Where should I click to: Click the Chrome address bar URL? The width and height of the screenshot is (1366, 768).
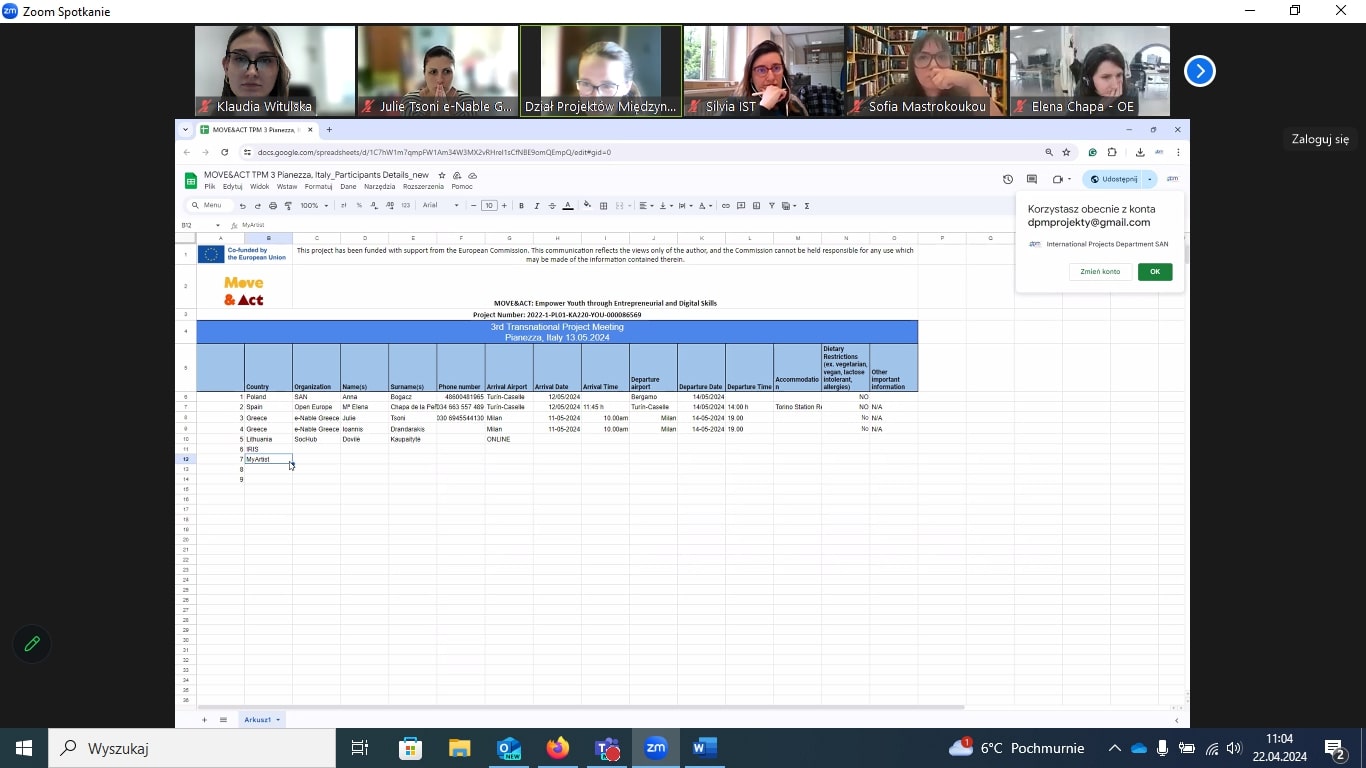pos(434,153)
